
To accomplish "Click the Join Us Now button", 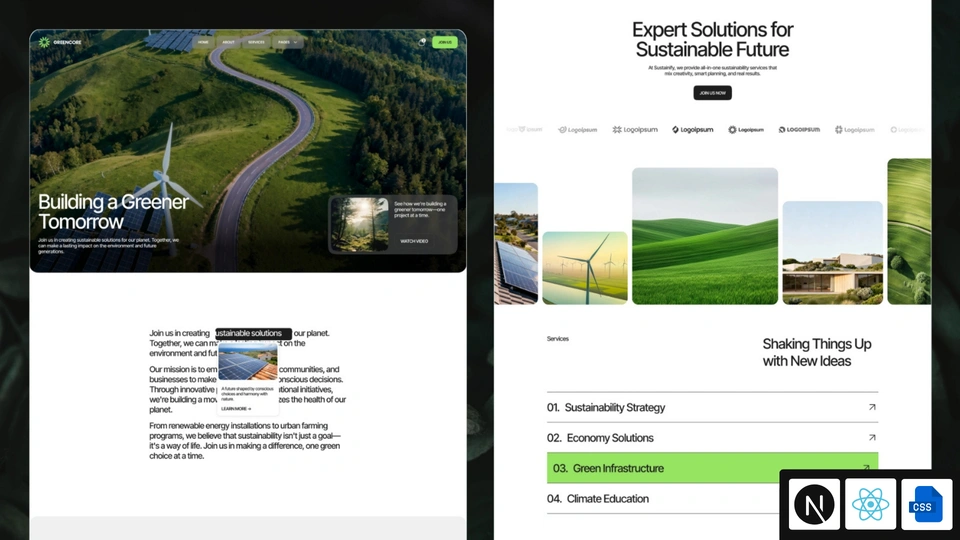I will [712, 93].
